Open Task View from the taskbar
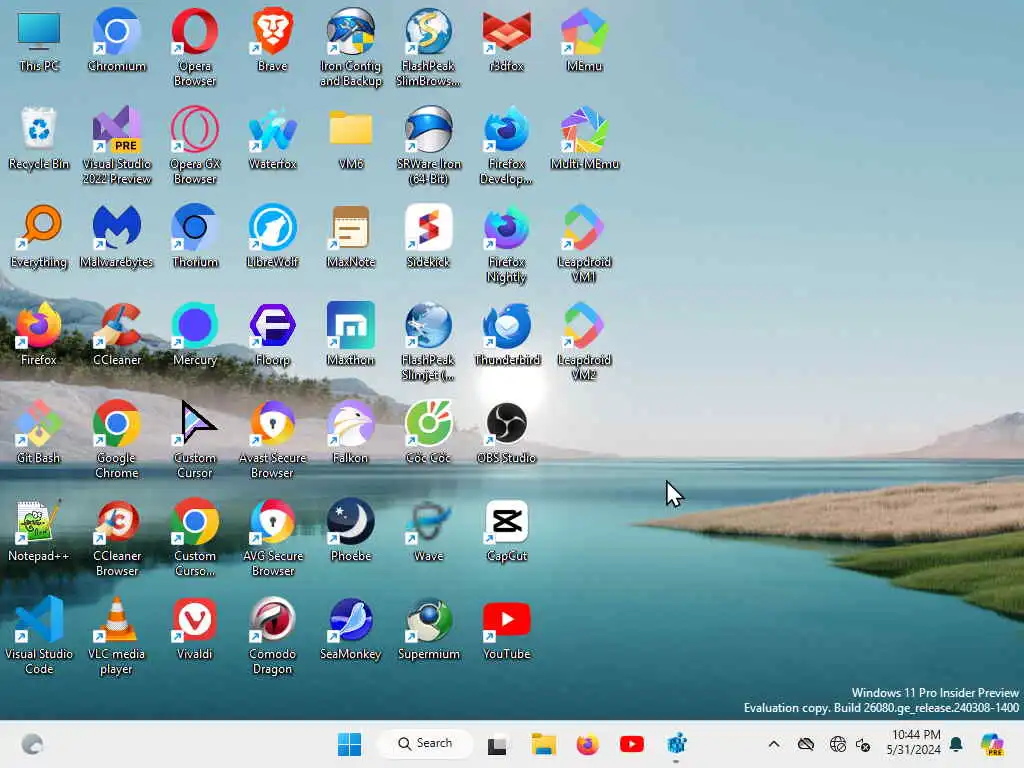This screenshot has height=768, width=1024. pos(497,744)
